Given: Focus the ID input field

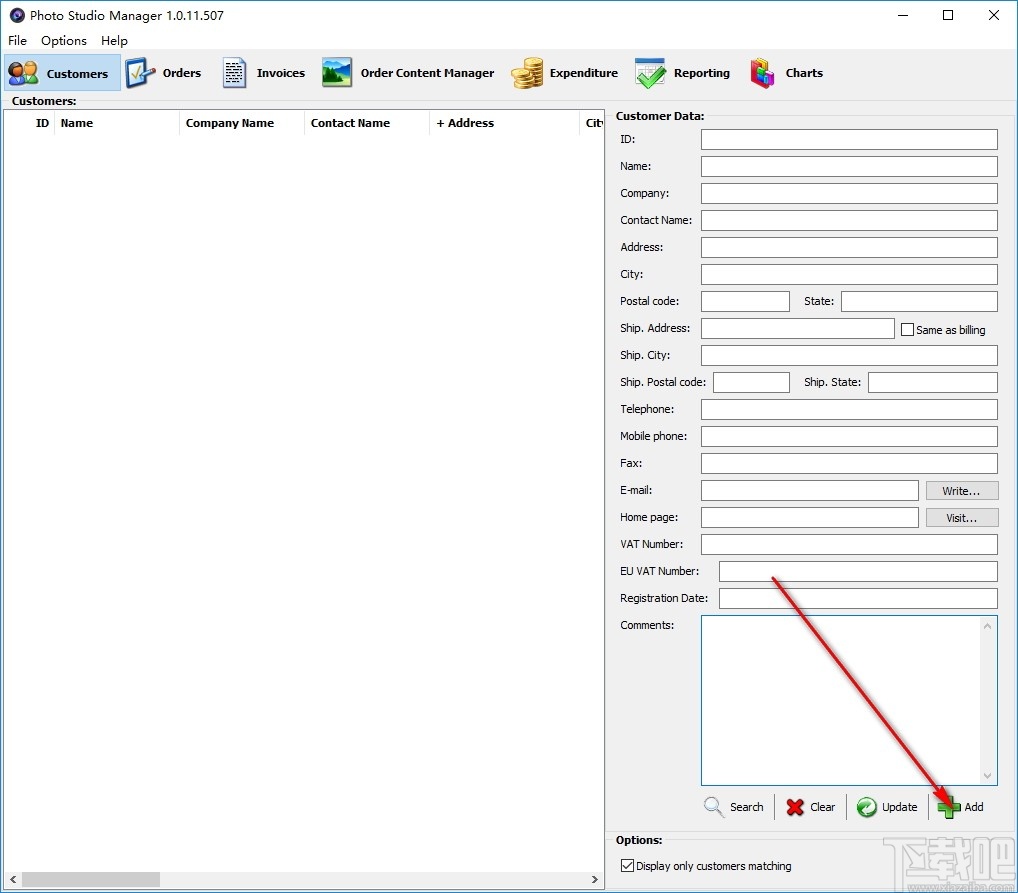Looking at the screenshot, I should 849,139.
